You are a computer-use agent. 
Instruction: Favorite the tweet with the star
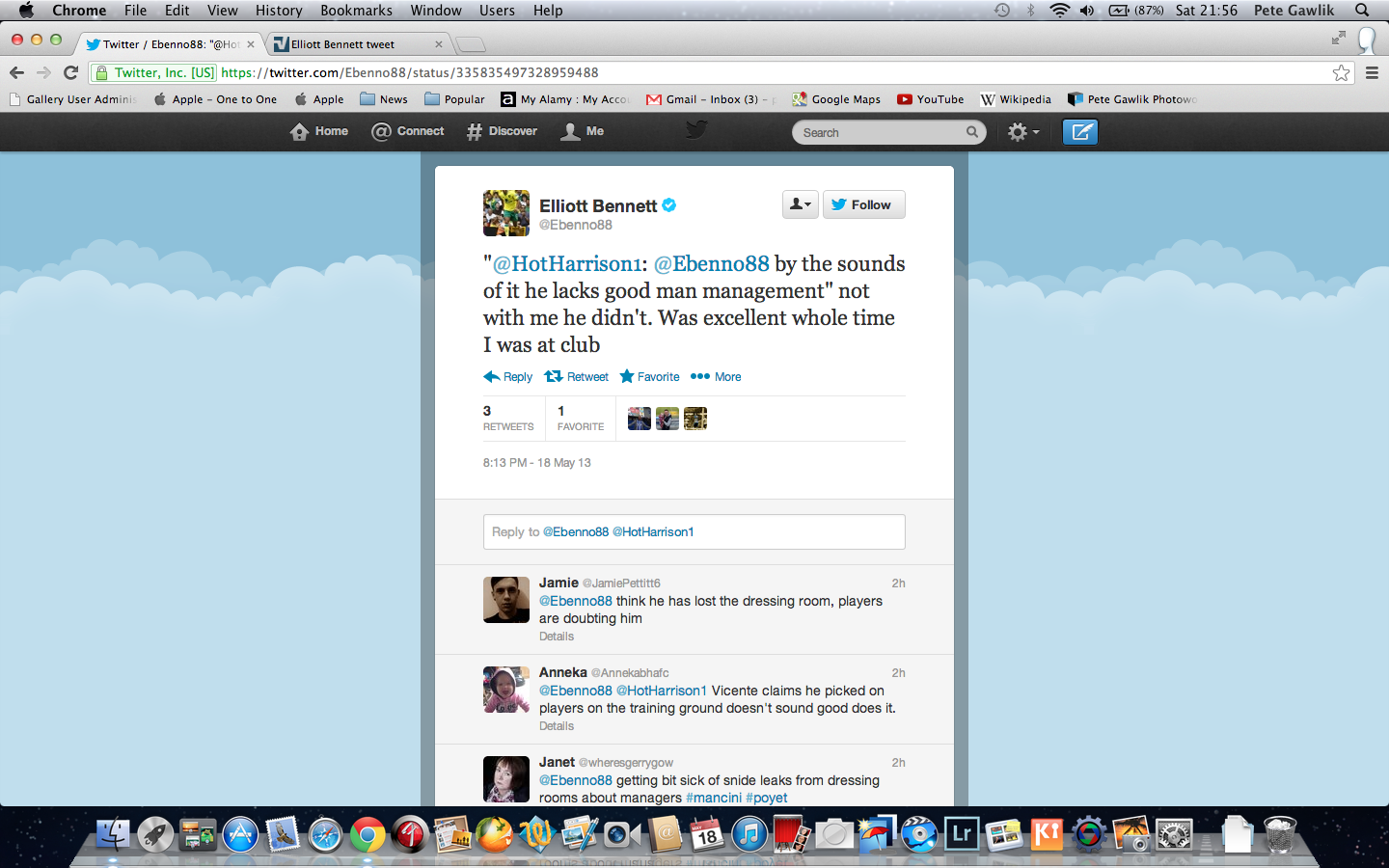650,376
